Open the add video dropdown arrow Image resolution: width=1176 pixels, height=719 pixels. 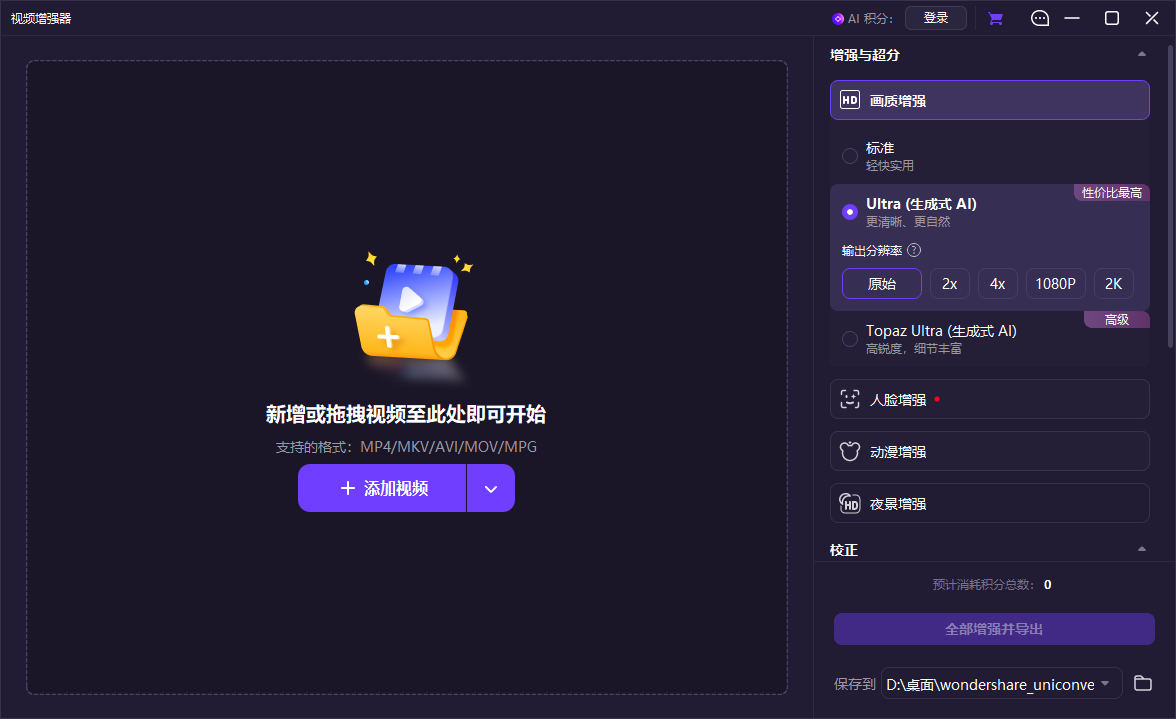(491, 488)
